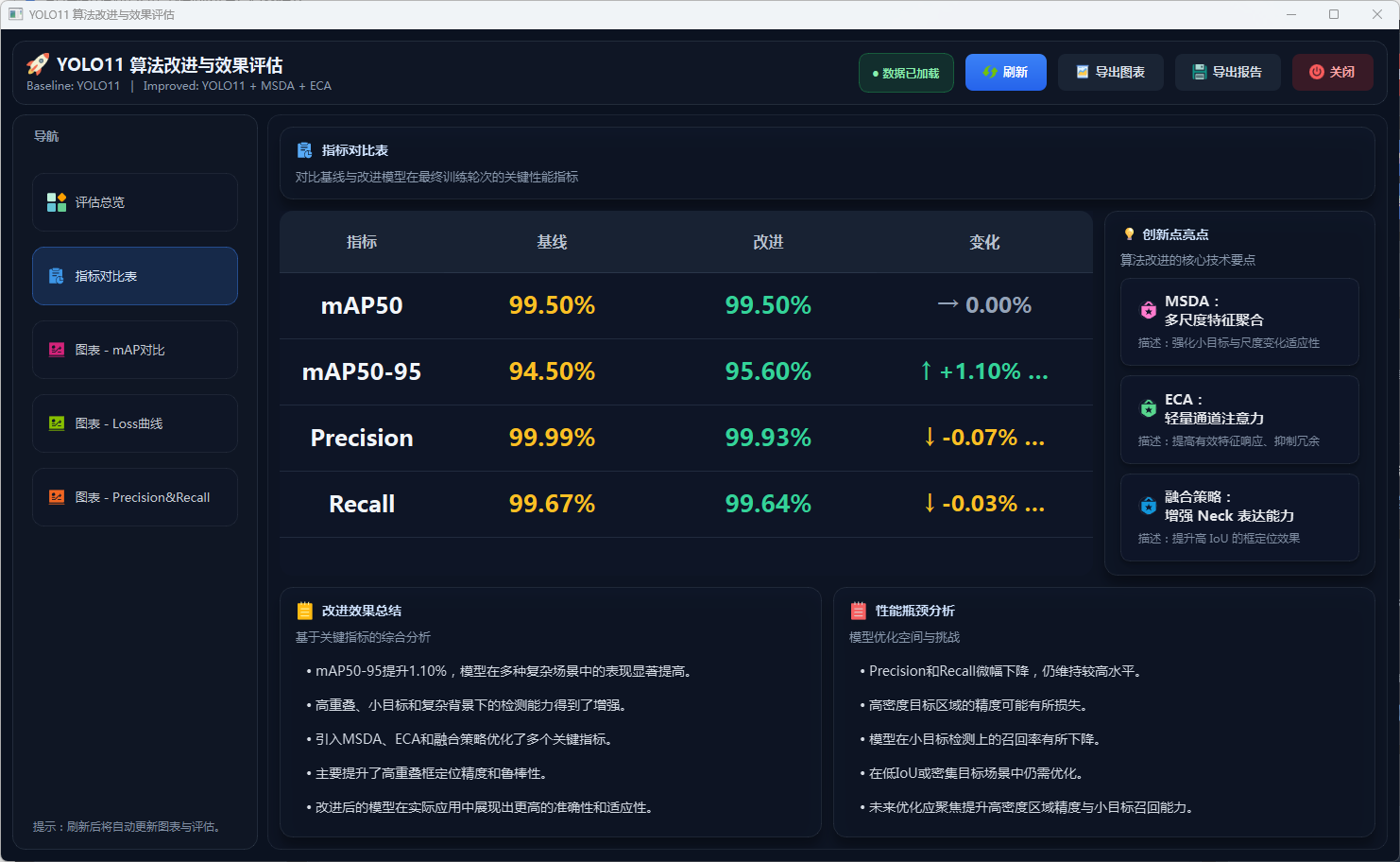This screenshot has width=1400, height=862.
Task: Click the 0.00% change cell
Action: point(984,305)
